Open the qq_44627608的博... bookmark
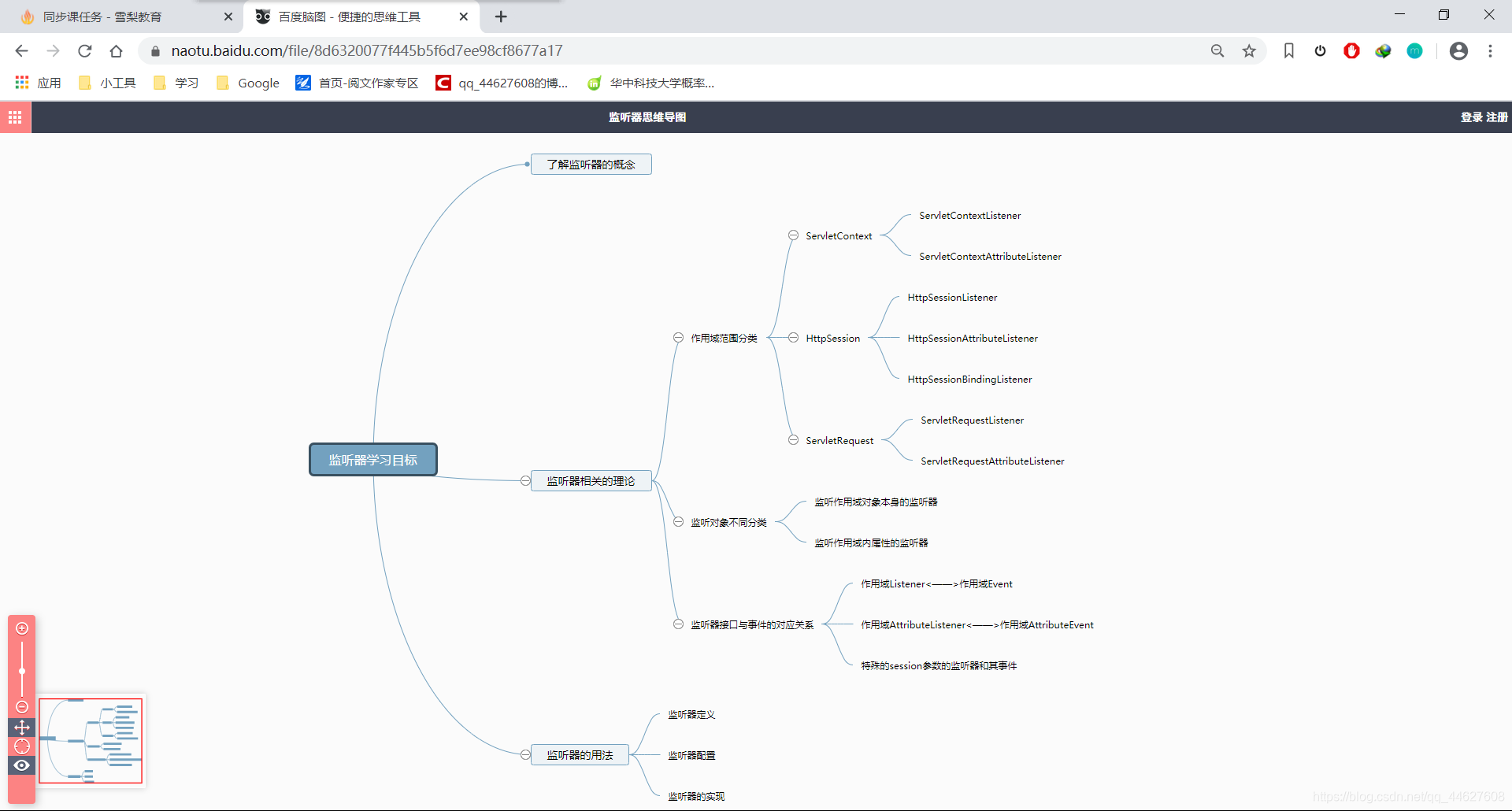This screenshot has width=1512, height=811. (x=502, y=83)
